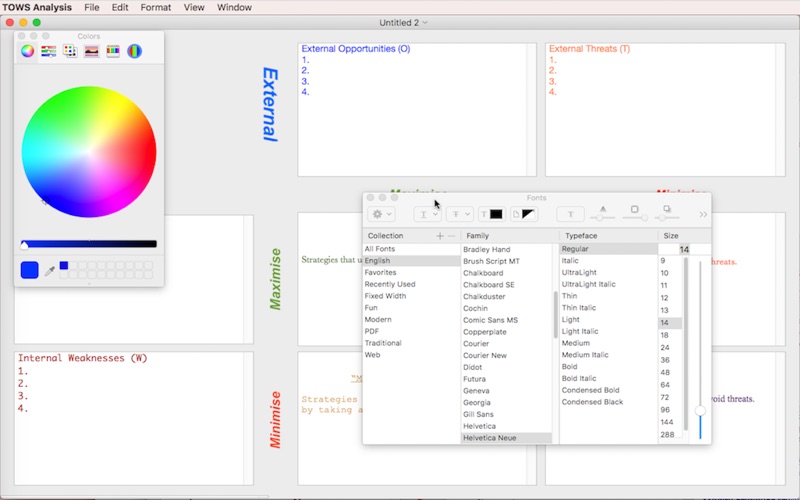Select the Condensed Black typeface
The height and width of the screenshot is (500, 800).
point(608,402)
